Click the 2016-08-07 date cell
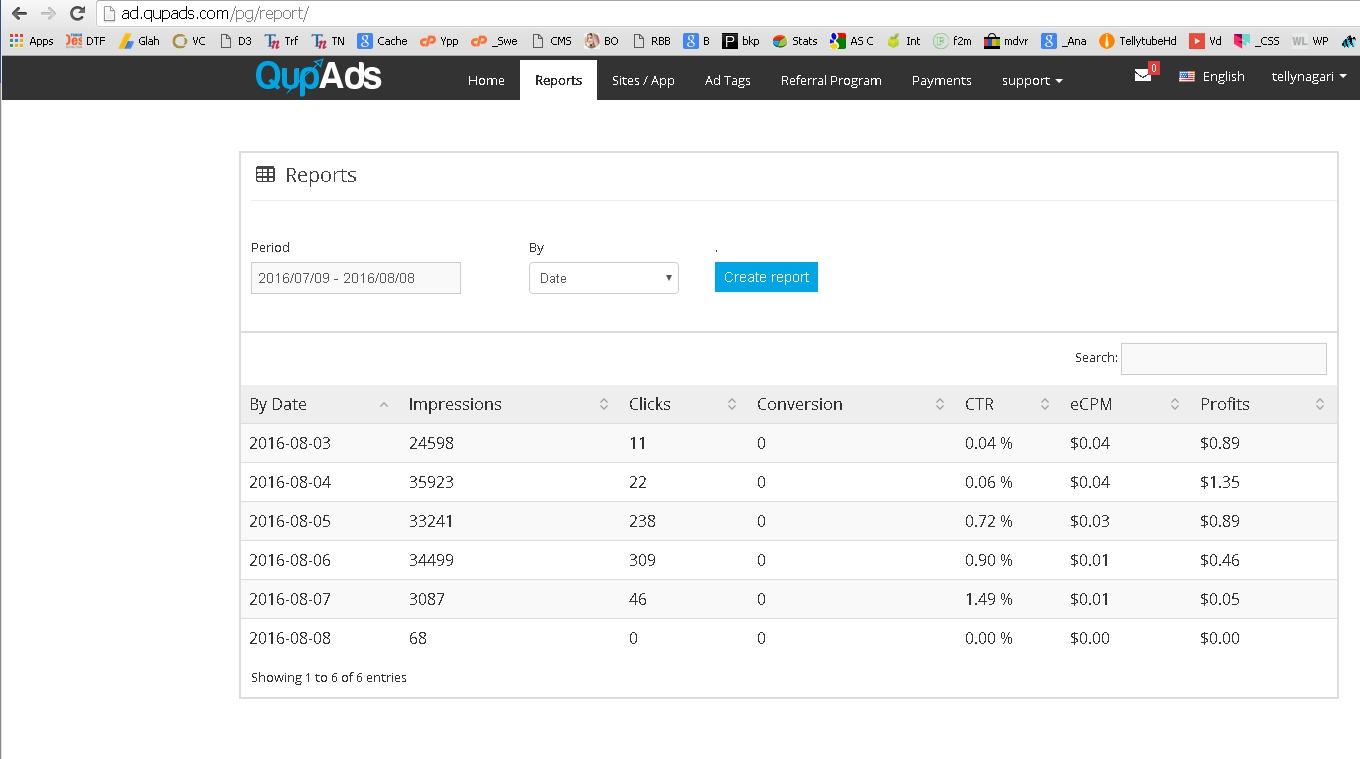Viewport: 1360px width, 759px height. [290, 599]
